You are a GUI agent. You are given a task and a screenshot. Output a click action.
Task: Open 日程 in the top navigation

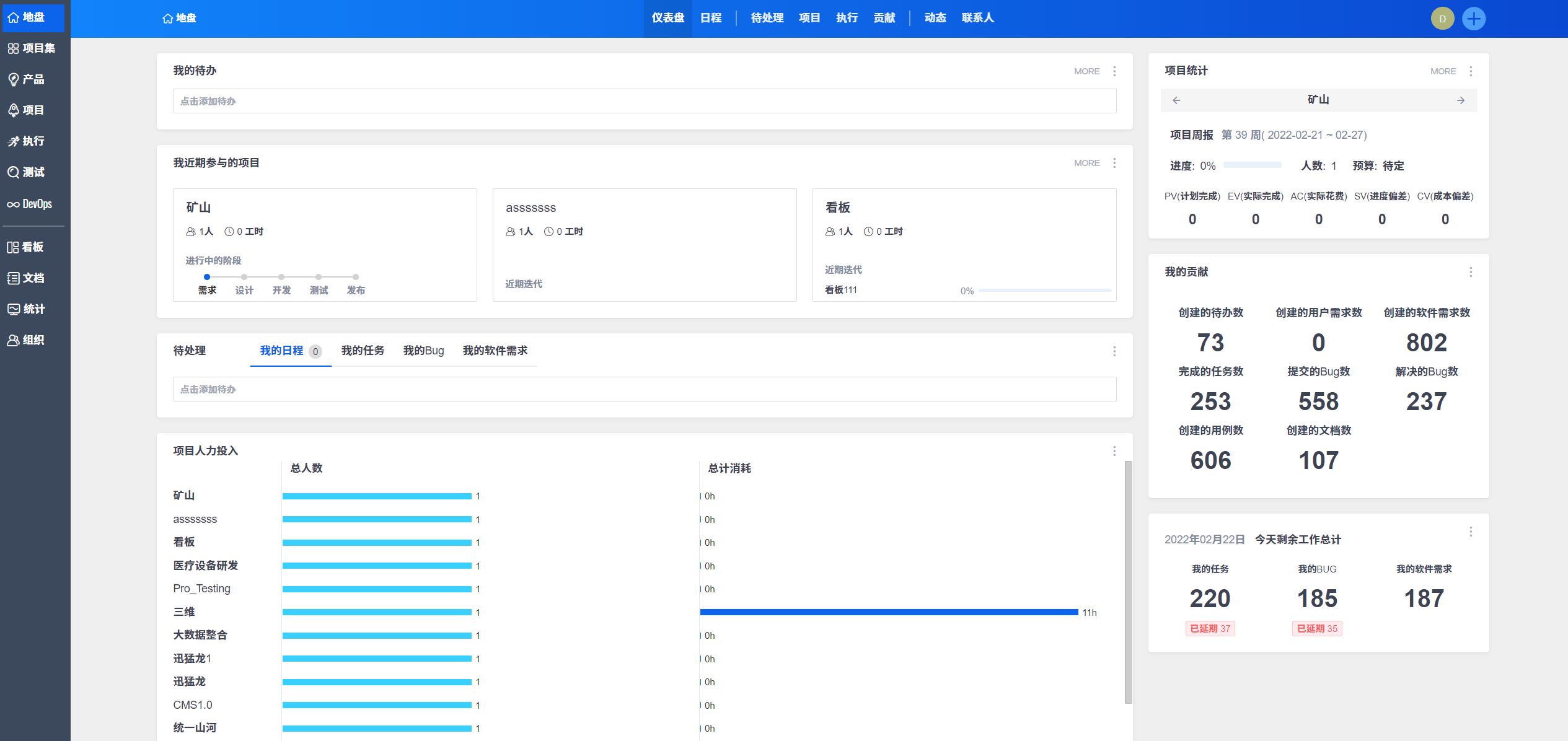(711, 18)
